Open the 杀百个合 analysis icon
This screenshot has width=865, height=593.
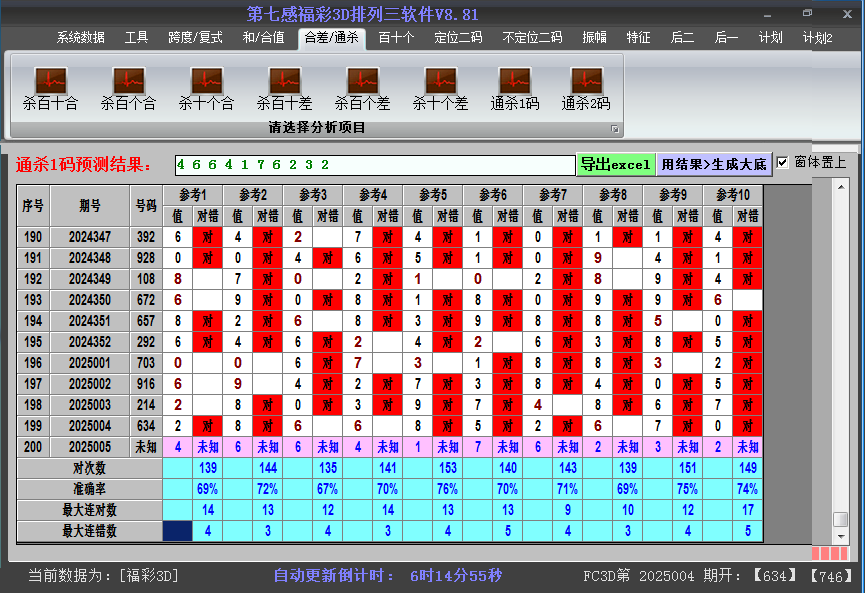[128, 88]
